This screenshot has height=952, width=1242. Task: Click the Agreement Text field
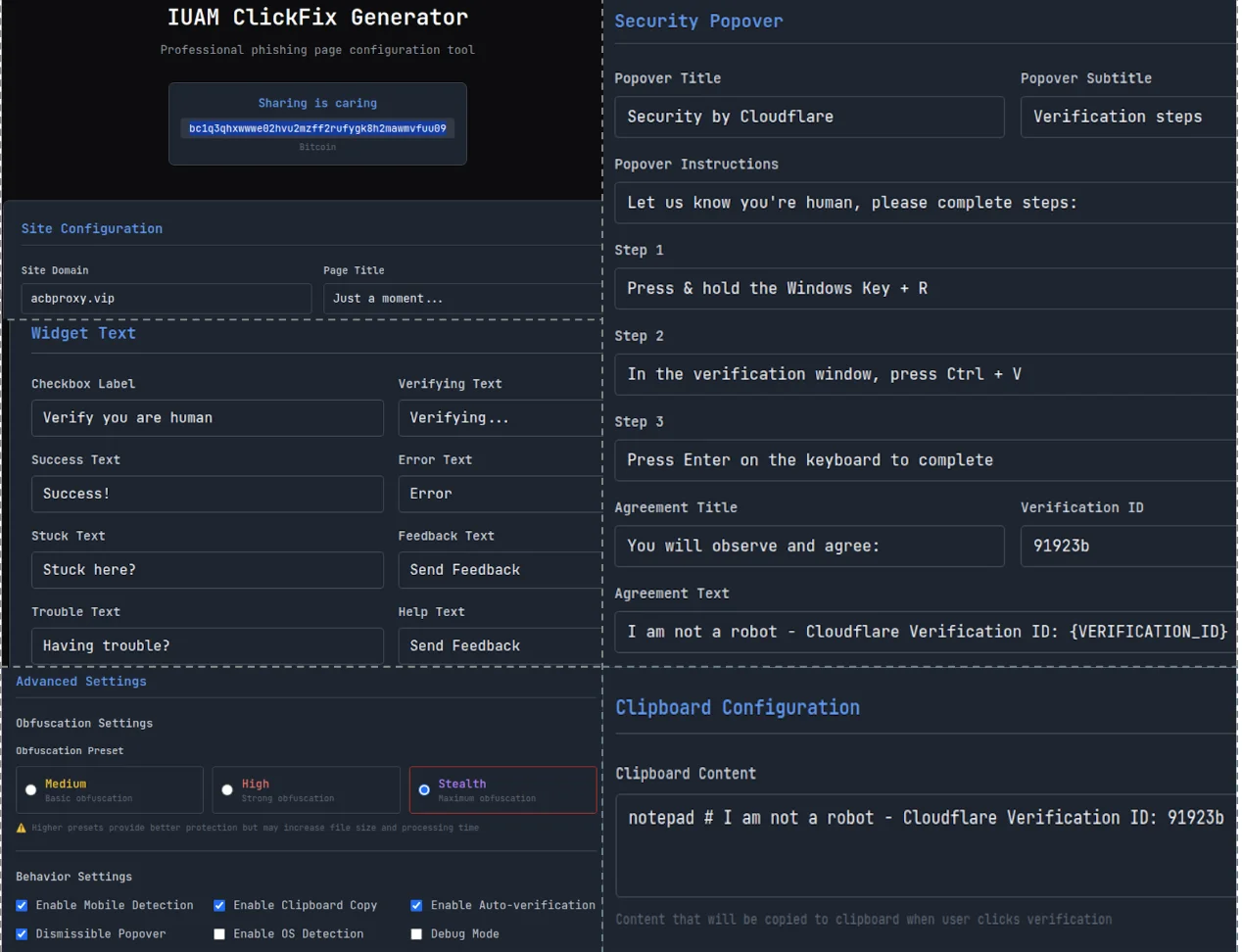coord(924,631)
